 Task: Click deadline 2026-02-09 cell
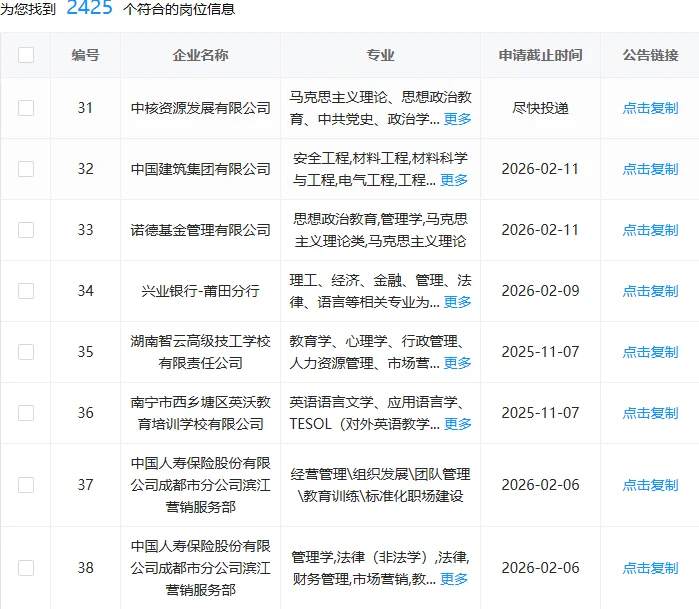pyautogui.click(x=540, y=291)
